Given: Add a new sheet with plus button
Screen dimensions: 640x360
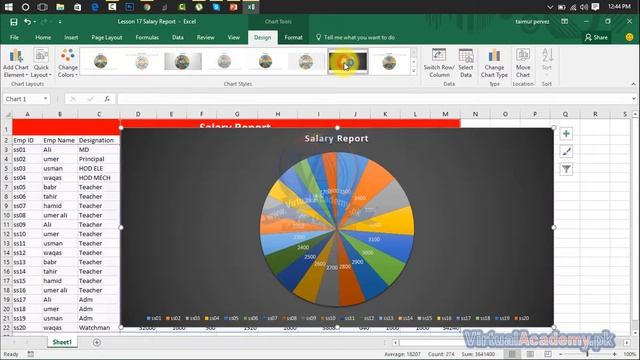Looking at the screenshot, I should [97, 342].
